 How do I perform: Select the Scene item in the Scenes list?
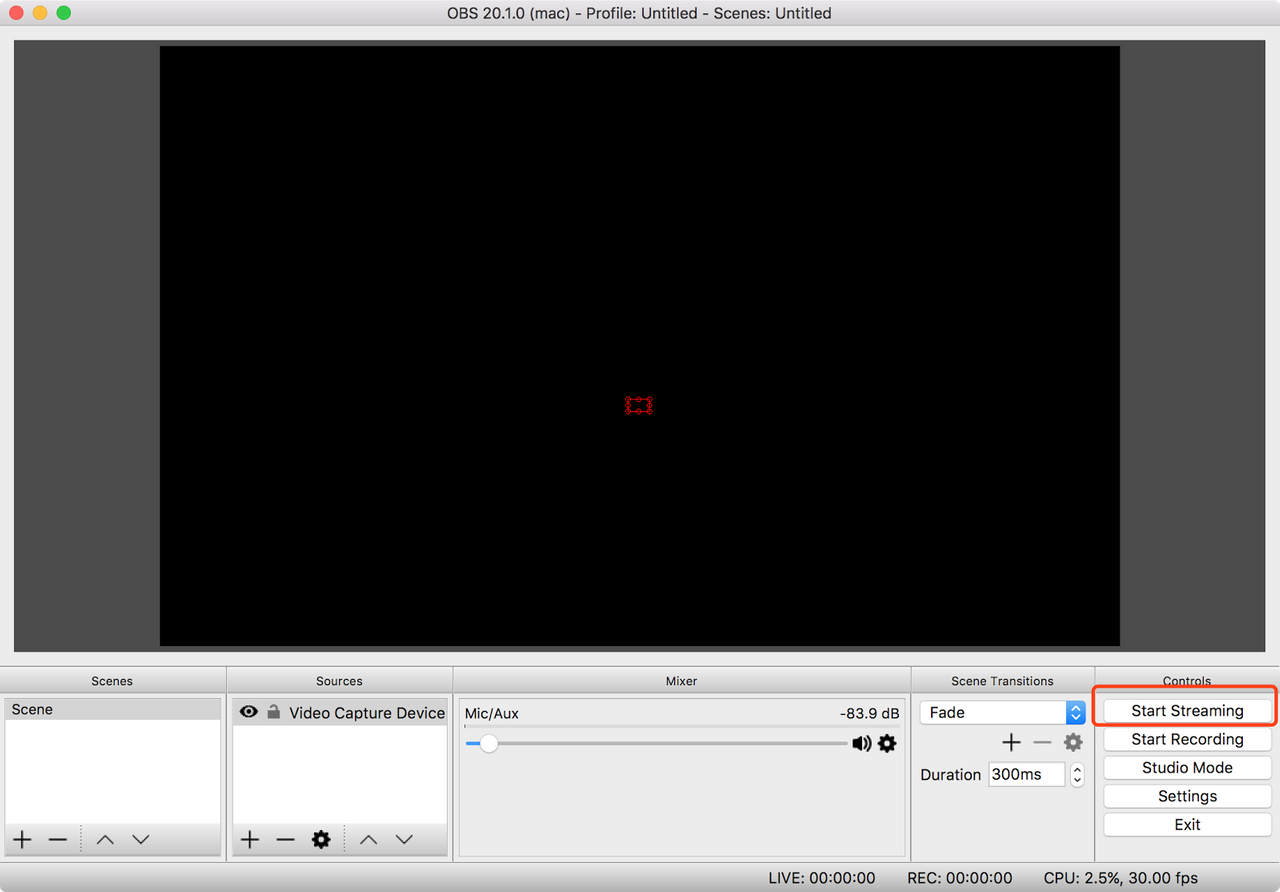click(112, 709)
